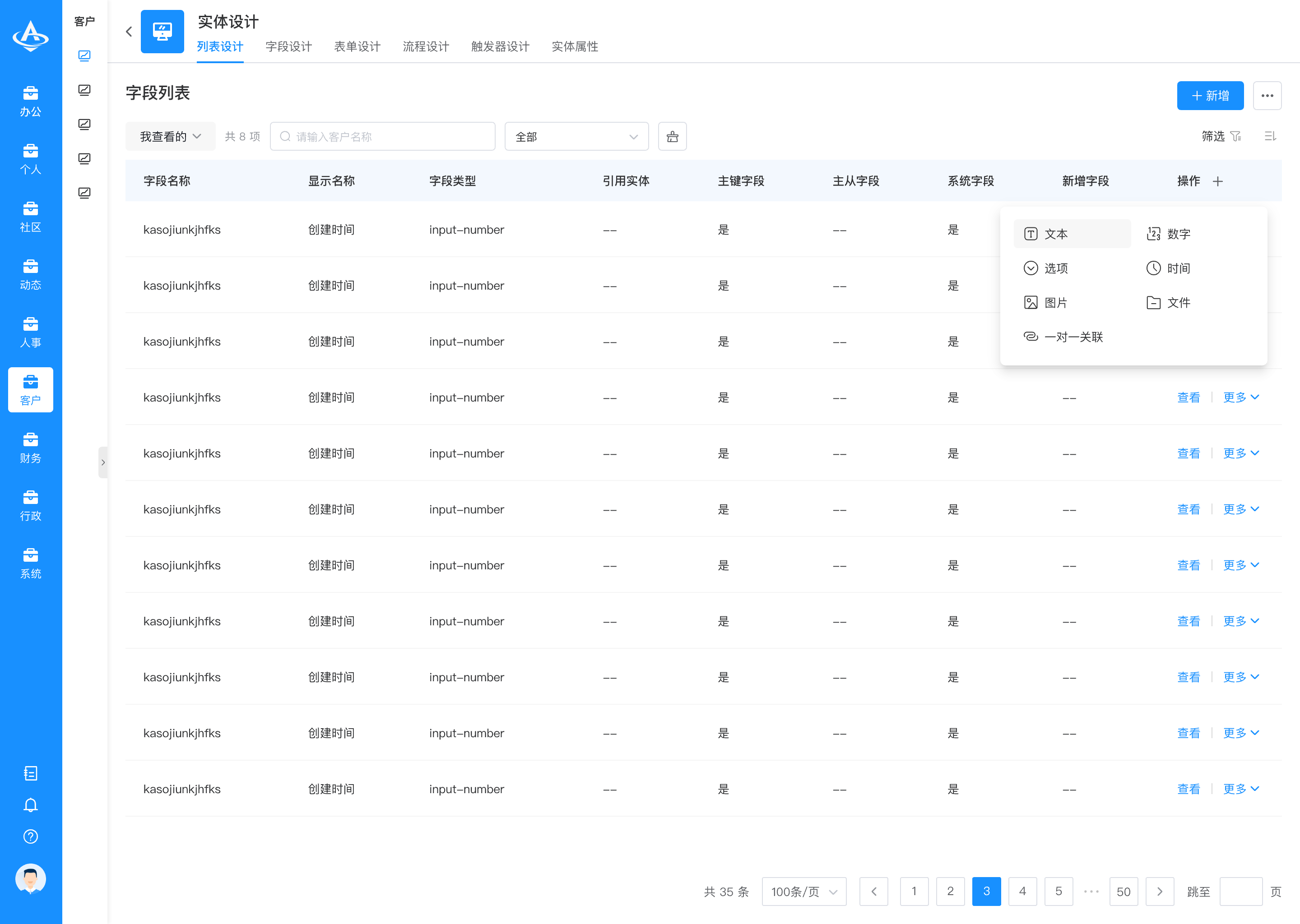Screen dimensions: 1300x924
Task: Open the 财务 module in sidebar
Action: 31,448
